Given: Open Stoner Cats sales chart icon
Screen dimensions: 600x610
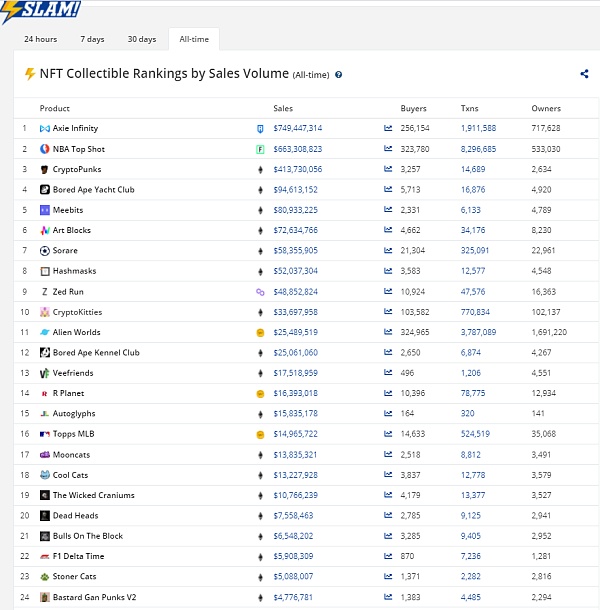Looking at the screenshot, I should click(388, 576).
